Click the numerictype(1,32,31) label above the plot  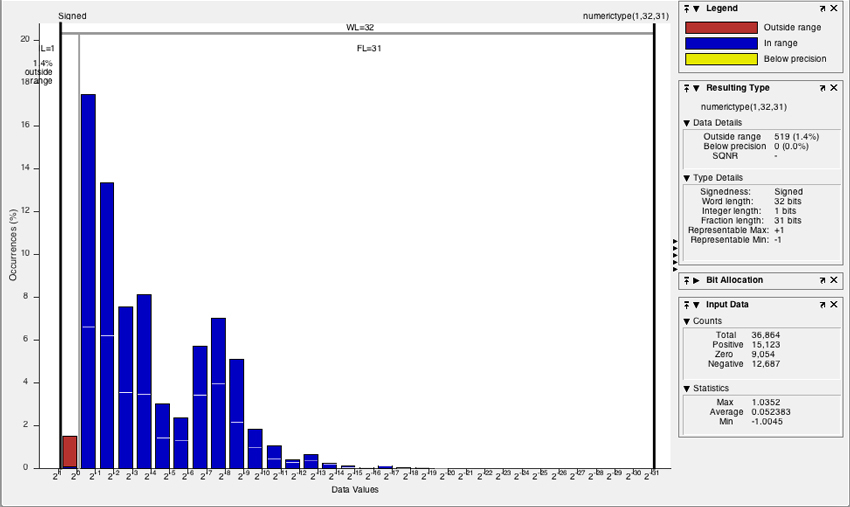point(626,16)
